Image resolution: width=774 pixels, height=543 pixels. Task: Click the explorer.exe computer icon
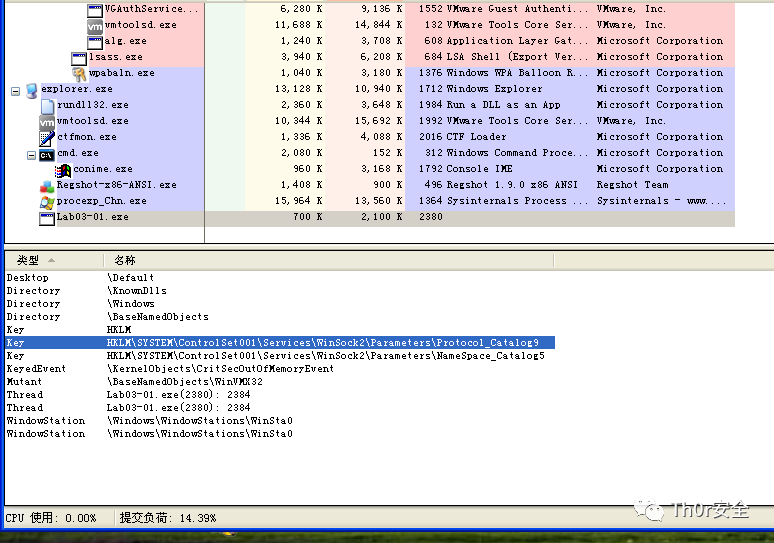coord(32,91)
